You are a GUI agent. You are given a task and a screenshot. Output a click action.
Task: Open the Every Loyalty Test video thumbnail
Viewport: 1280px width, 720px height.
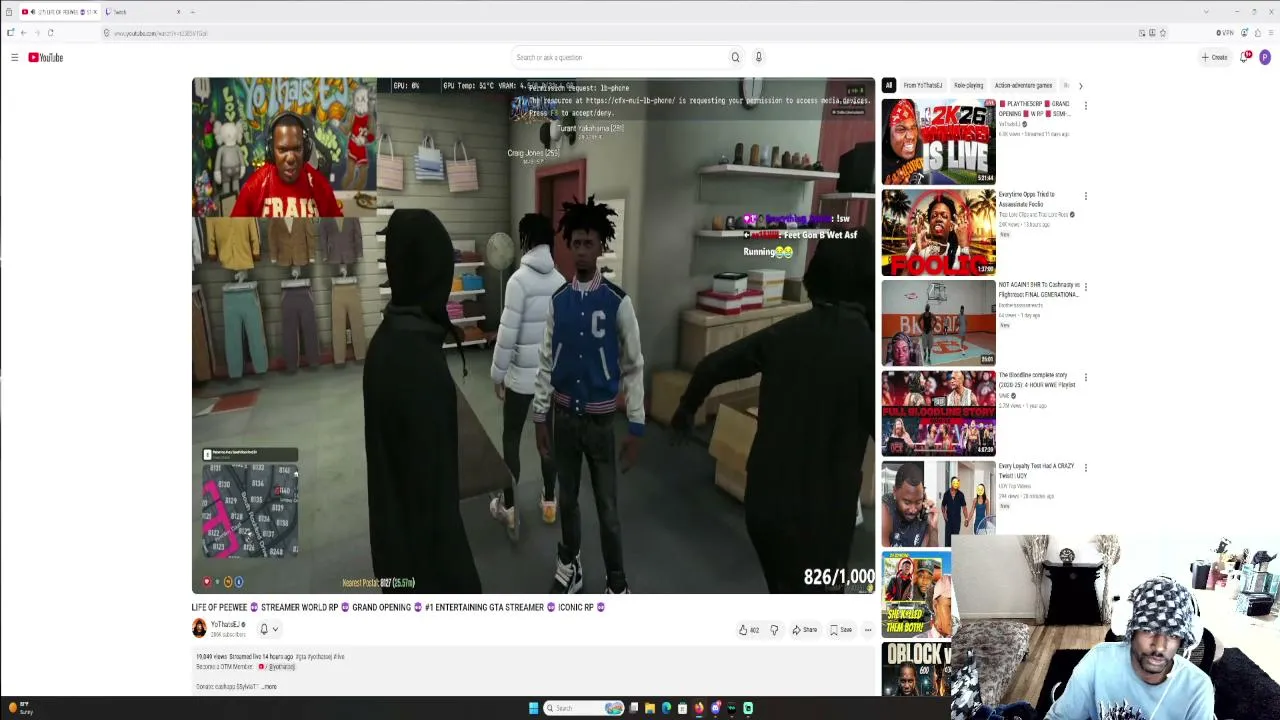tap(938, 503)
